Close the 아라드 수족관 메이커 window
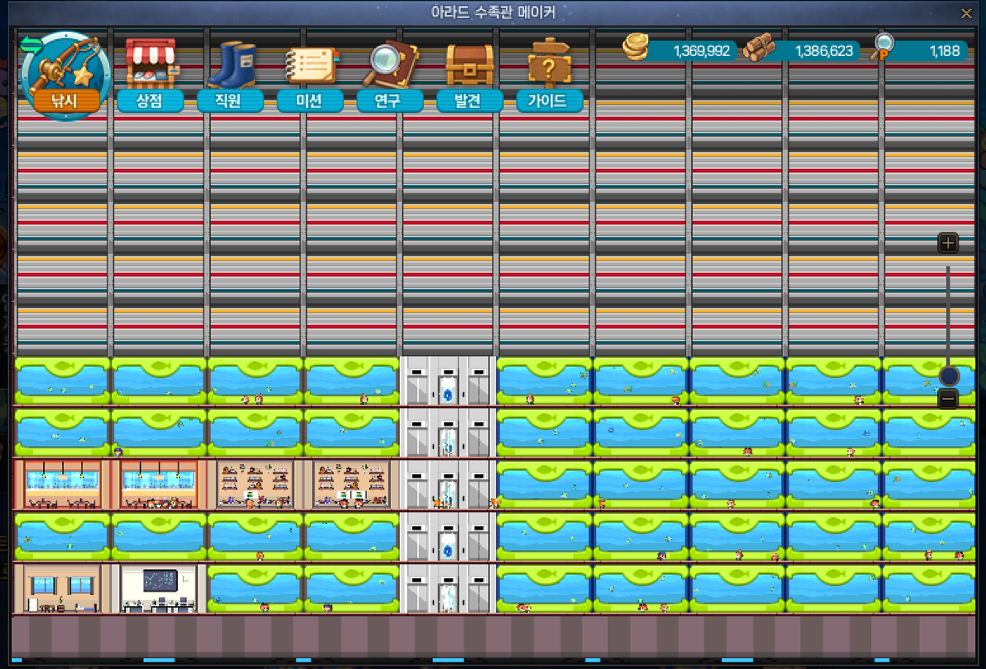Screen dimensions: 986x669 967,13
